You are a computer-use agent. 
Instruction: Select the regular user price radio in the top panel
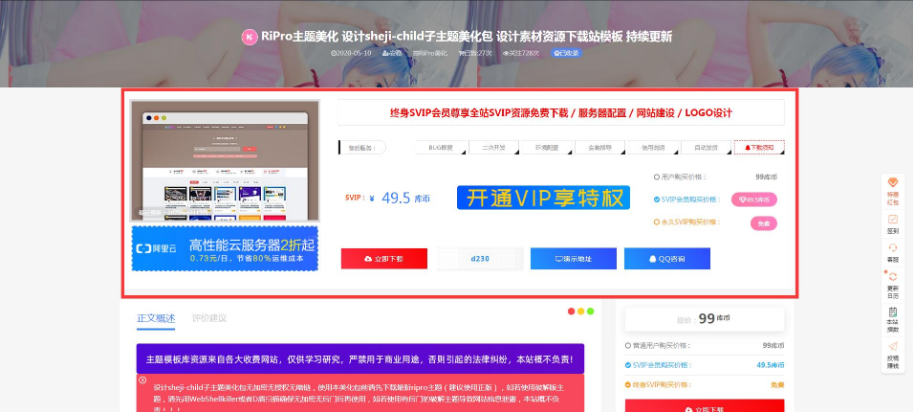tap(657, 177)
